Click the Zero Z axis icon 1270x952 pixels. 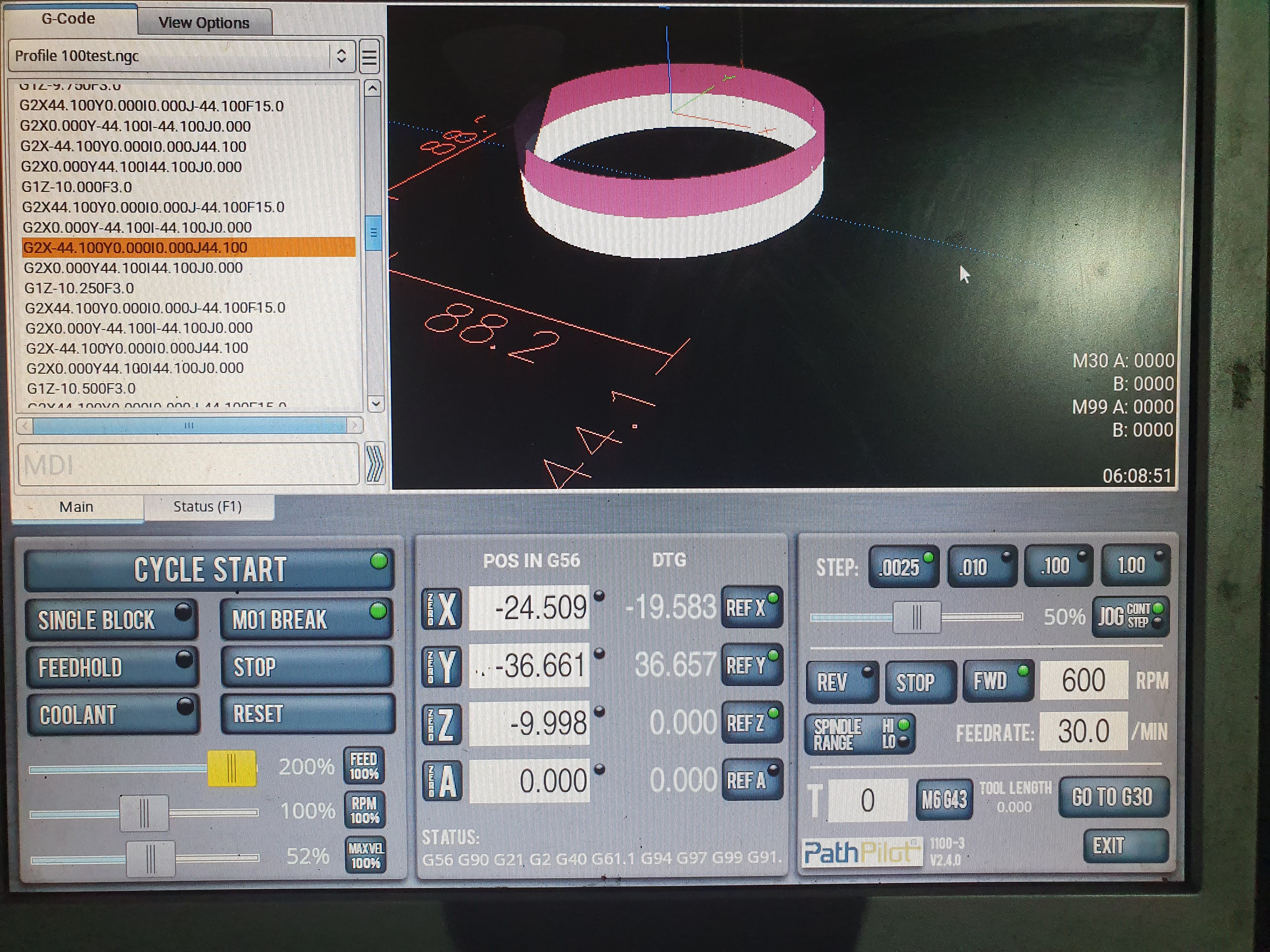[442, 724]
